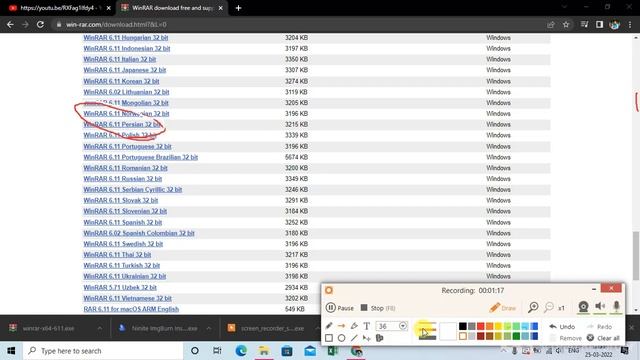Toggle the microphone in recorder

616,307
